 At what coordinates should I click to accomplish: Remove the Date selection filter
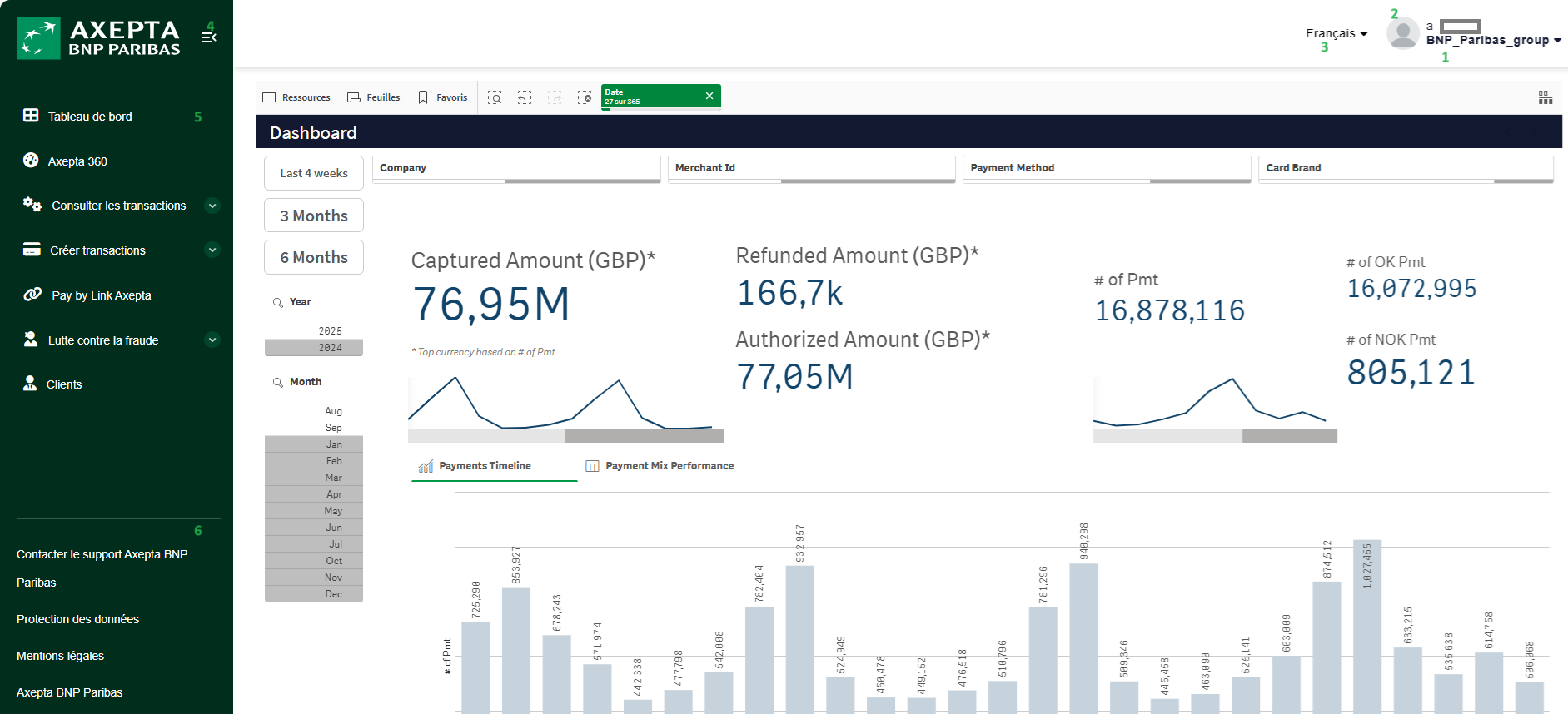[x=709, y=96]
